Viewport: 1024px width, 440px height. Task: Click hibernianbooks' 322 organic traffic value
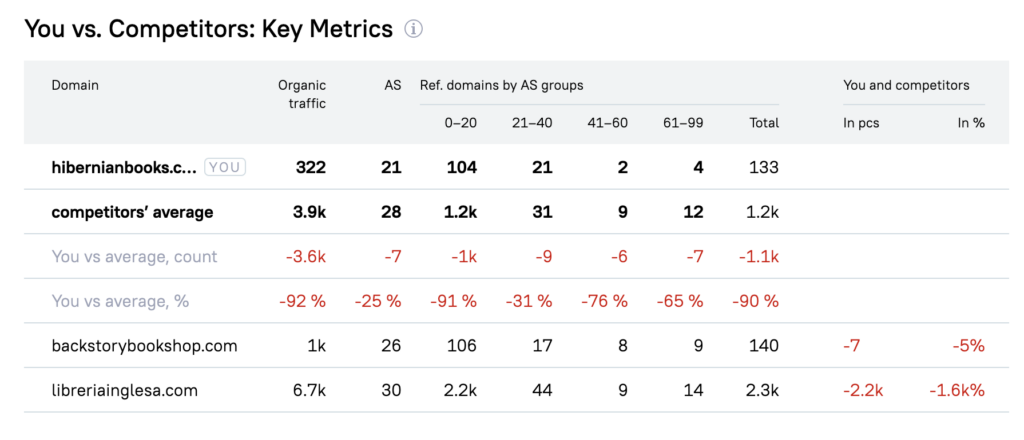point(311,167)
